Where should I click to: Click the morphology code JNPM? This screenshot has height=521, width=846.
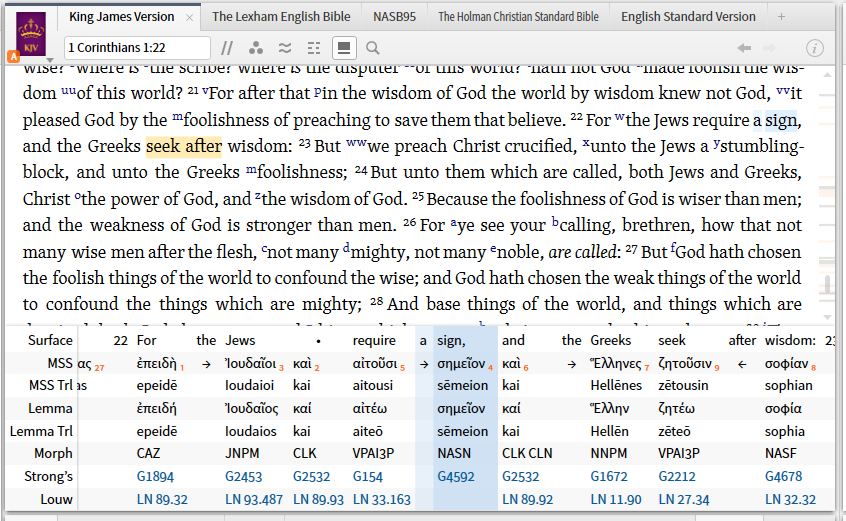coord(242,454)
